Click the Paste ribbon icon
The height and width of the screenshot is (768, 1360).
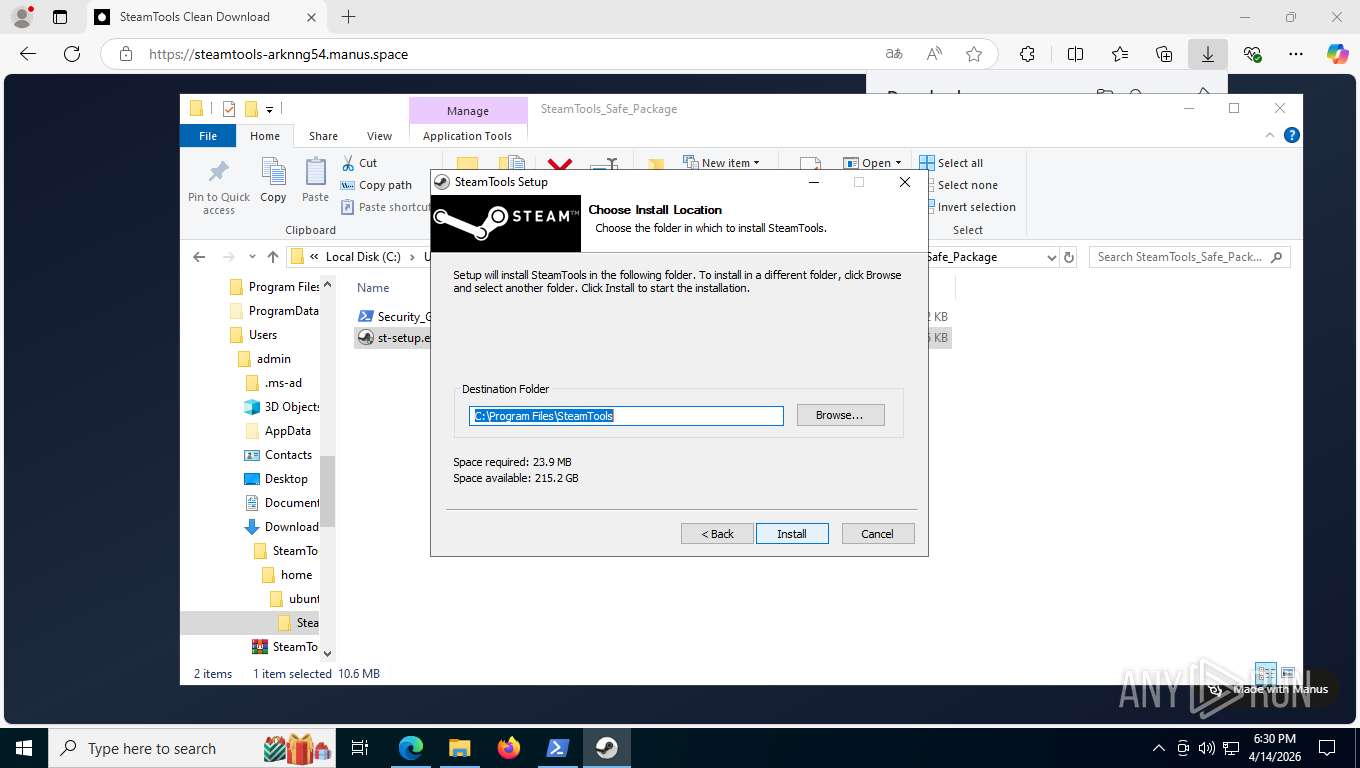315,180
